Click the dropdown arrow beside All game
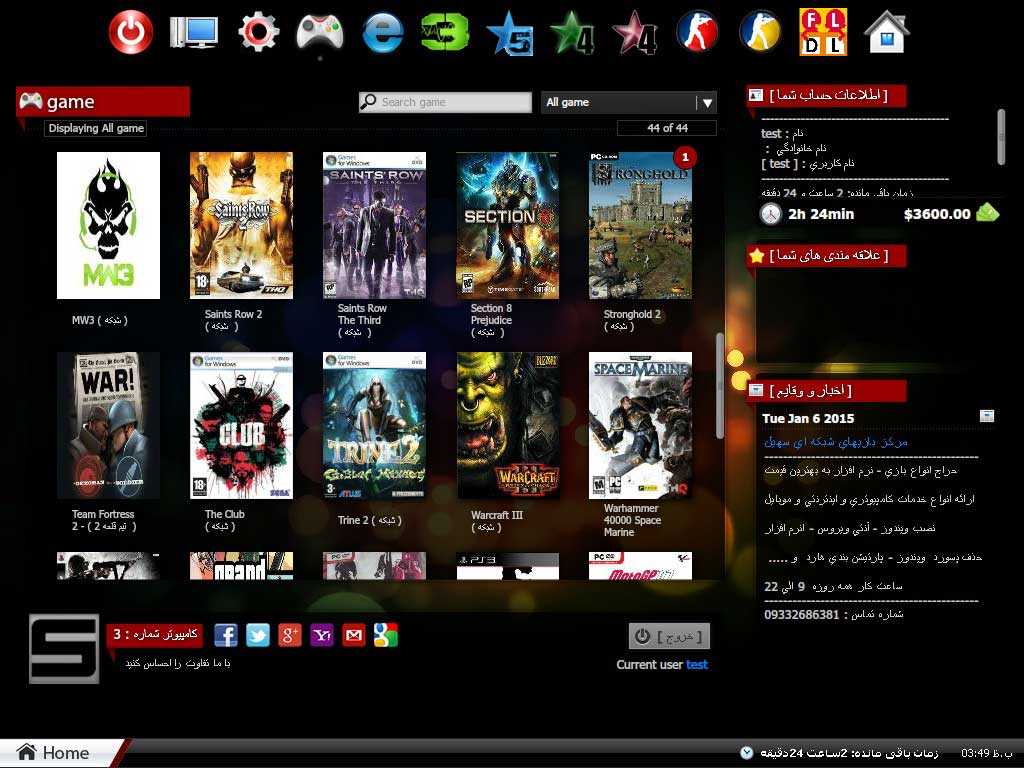Image resolution: width=1024 pixels, height=768 pixels. pyautogui.click(x=707, y=102)
